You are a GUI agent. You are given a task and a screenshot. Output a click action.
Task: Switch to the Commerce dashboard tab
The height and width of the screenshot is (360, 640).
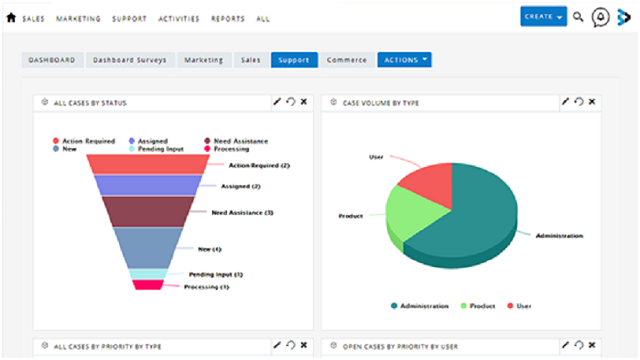click(347, 60)
